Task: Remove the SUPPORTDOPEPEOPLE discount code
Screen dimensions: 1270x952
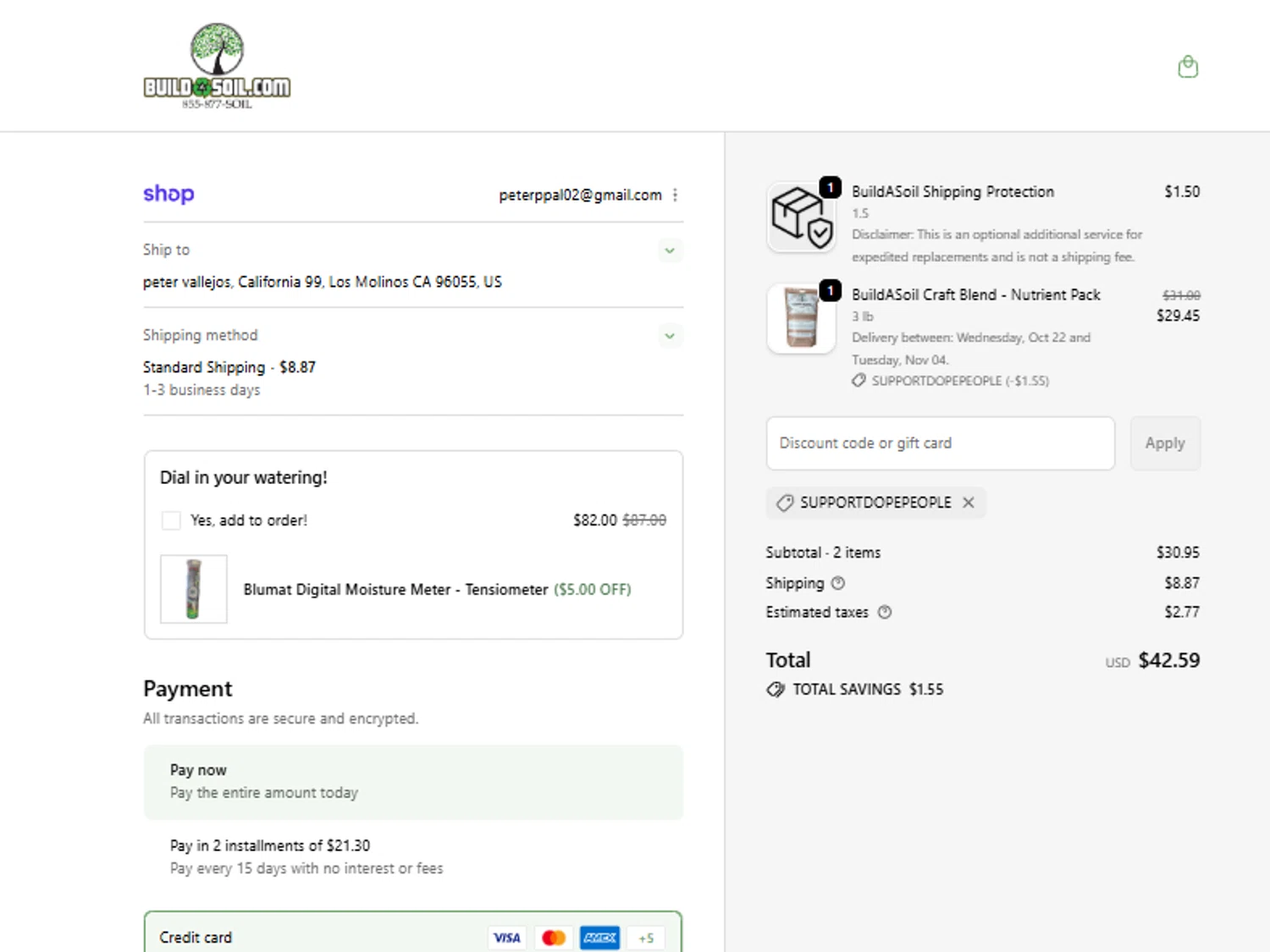Action: (969, 503)
